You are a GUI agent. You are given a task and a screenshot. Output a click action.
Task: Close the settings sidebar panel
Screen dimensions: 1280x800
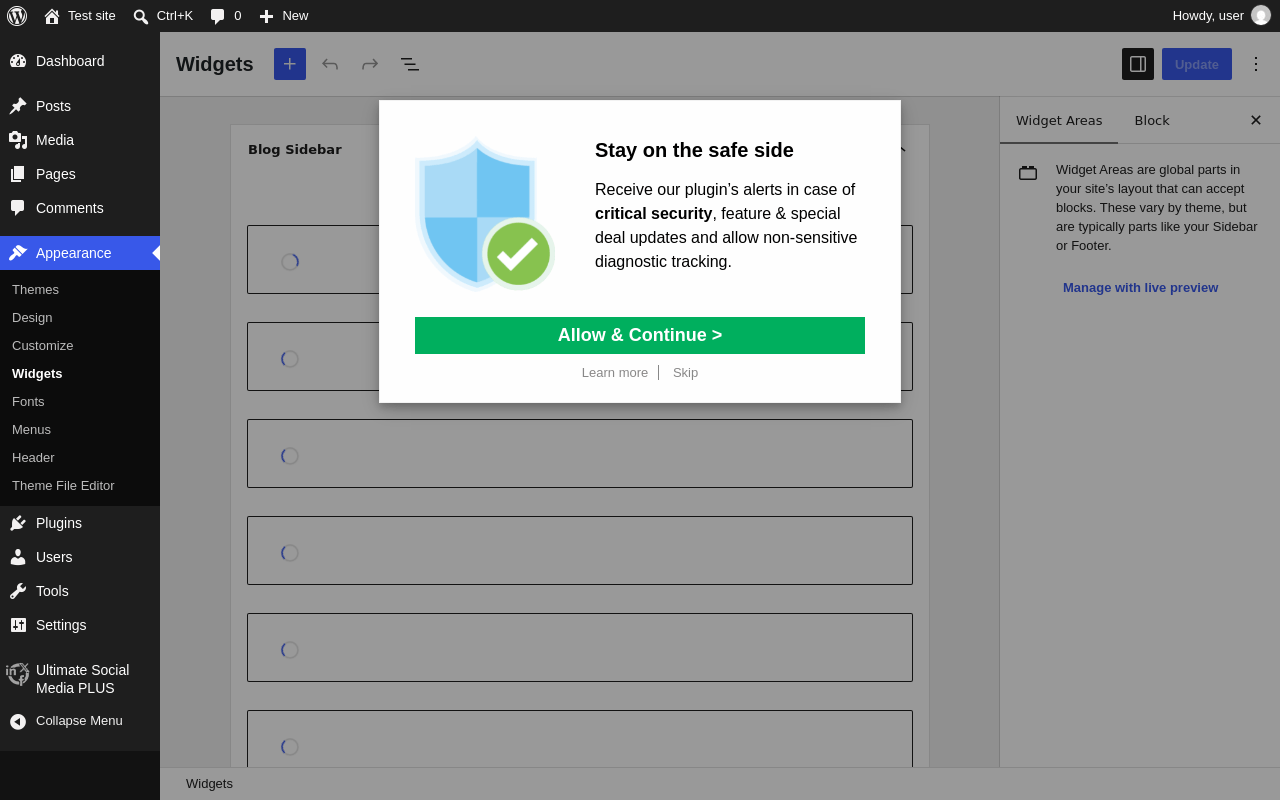point(1256,120)
